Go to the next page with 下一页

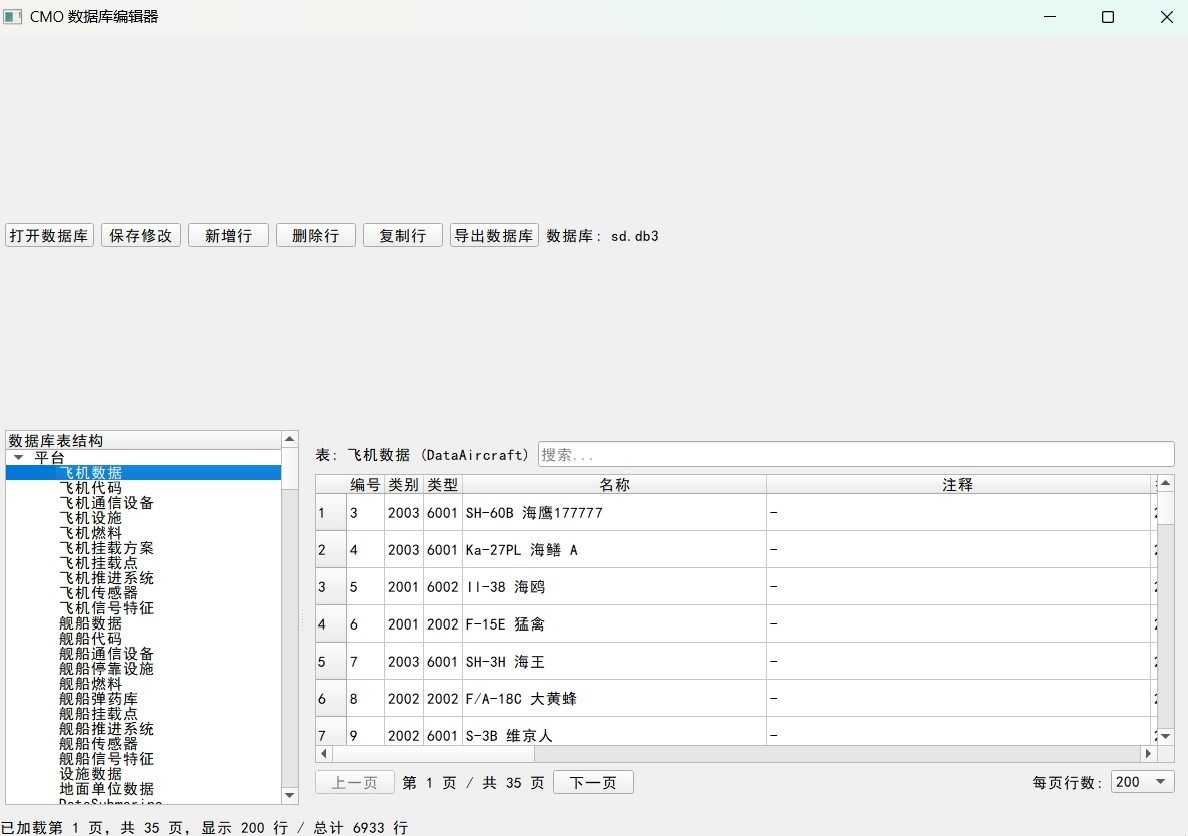[x=593, y=782]
